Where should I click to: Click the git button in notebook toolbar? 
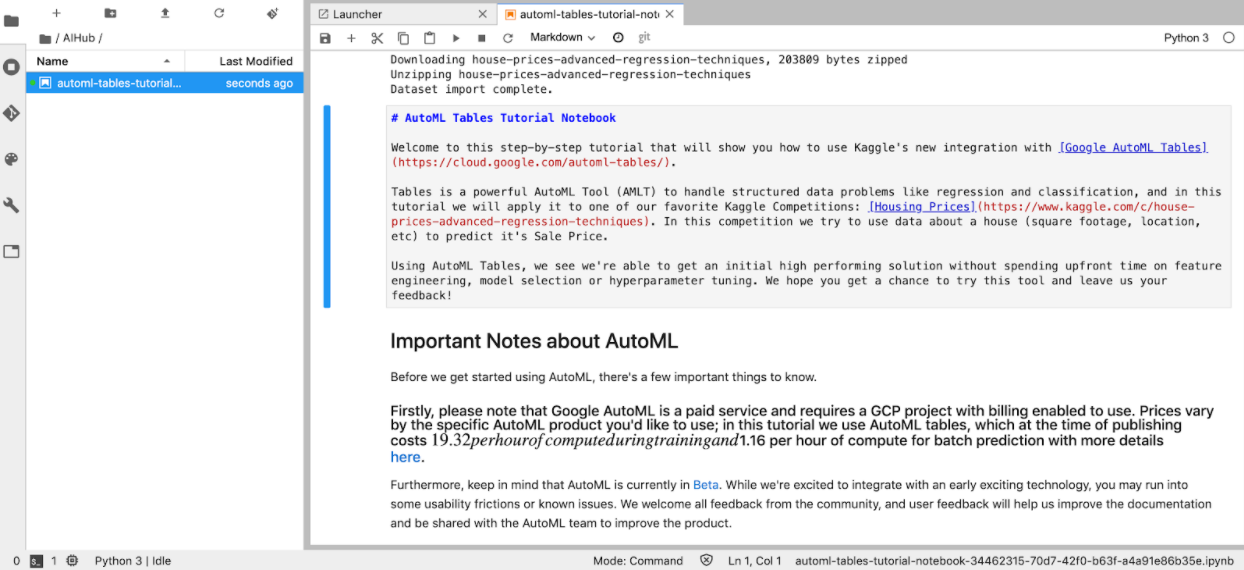(644, 37)
